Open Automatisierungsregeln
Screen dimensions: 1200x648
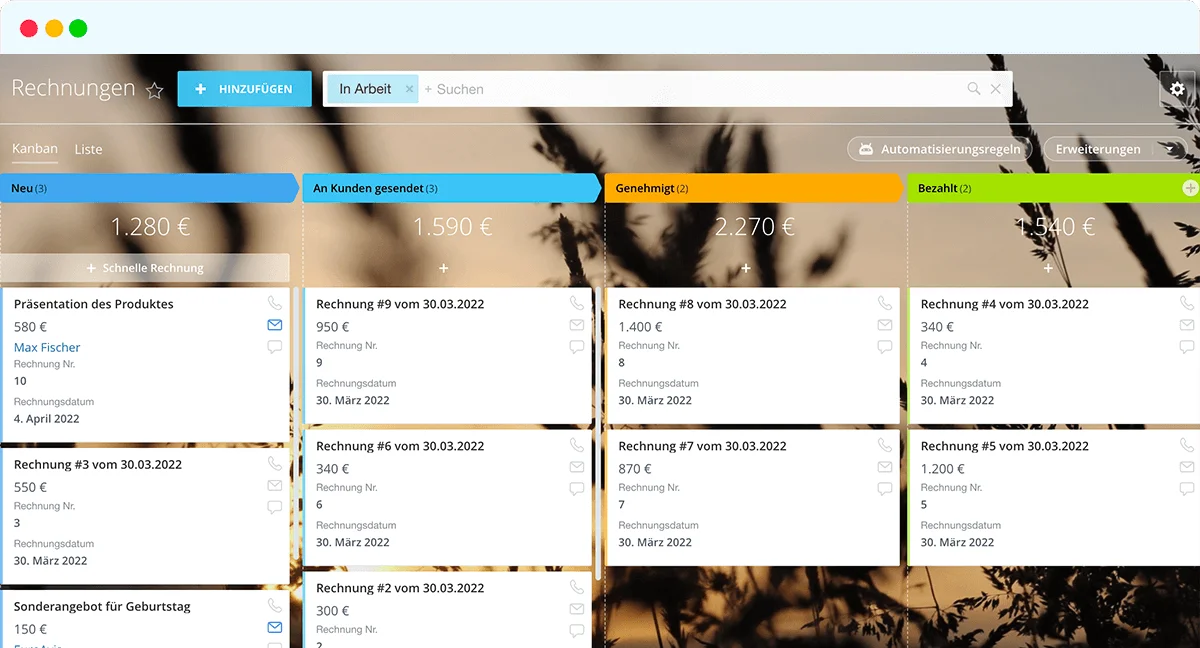(x=940, y=149)
